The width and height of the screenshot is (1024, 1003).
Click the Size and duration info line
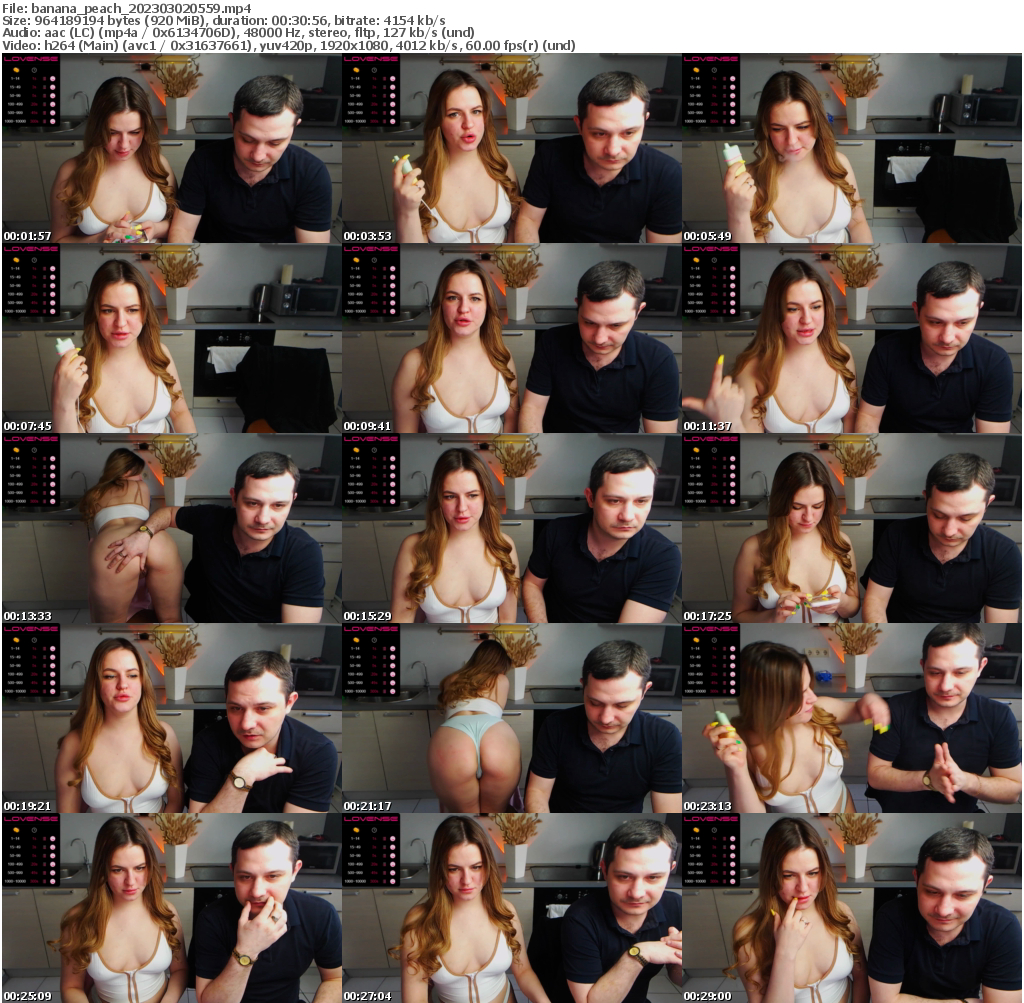tap(223, 20)
